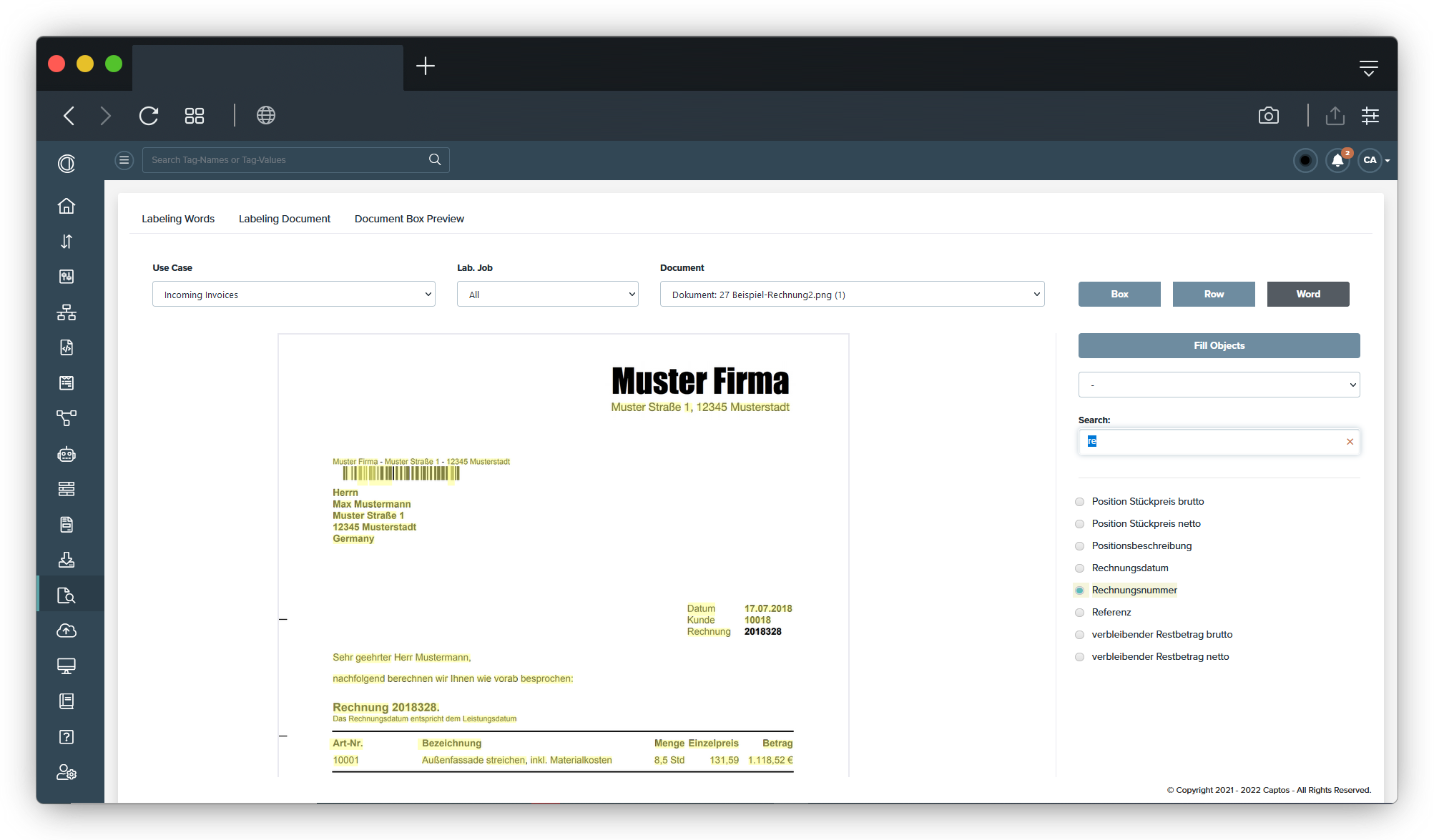
Task: Open the document search sidebar icon
Action: [x=67, y=596]
